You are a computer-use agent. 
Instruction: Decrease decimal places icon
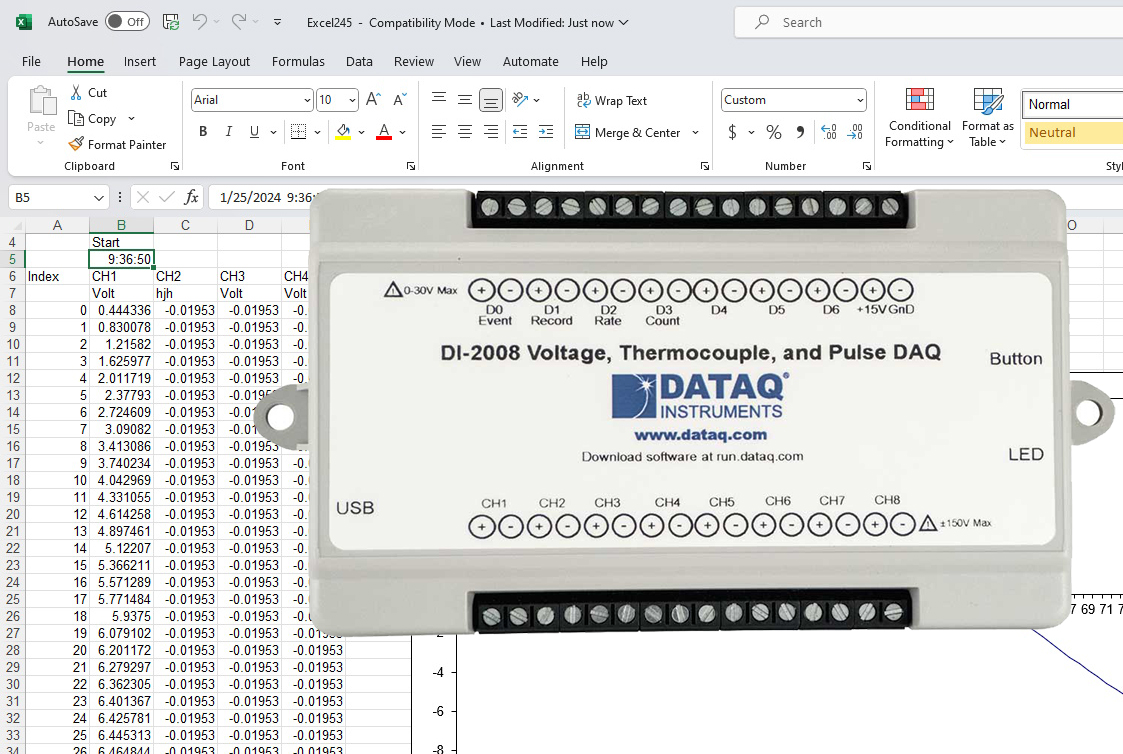tap(855, 132)
